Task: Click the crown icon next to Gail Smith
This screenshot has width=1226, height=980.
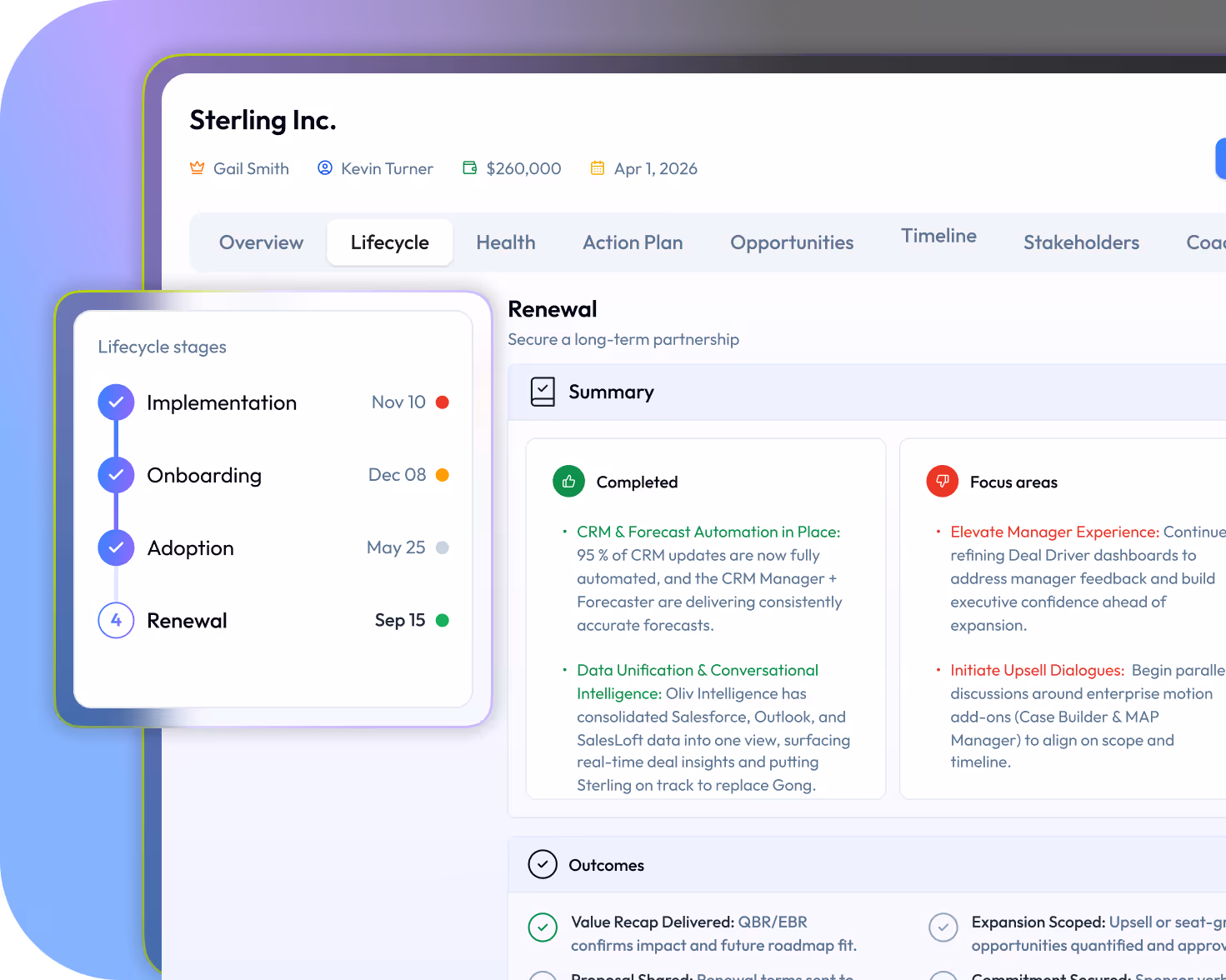Action: [197, 167]
